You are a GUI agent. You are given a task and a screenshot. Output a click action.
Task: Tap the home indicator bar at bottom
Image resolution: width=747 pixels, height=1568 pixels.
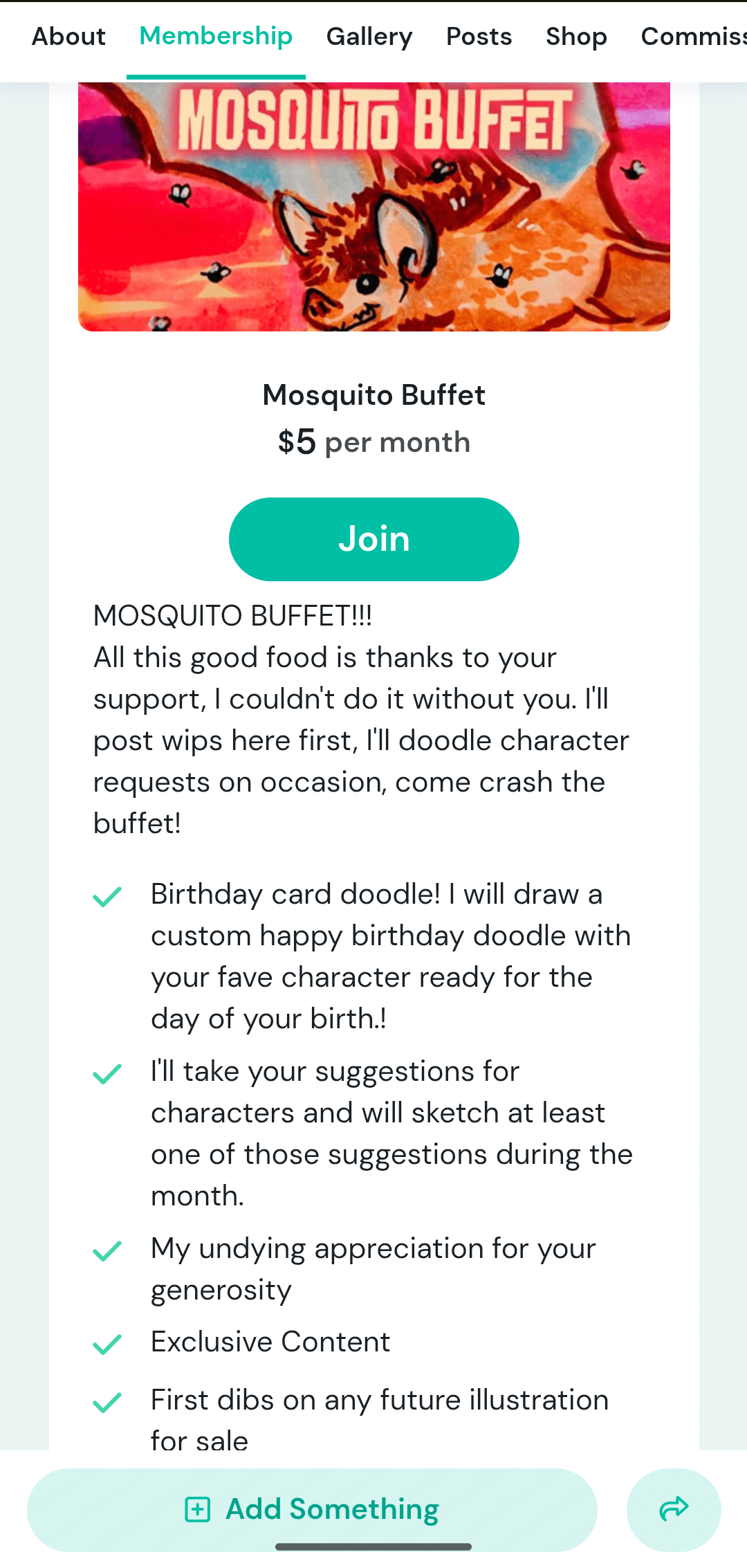[x=373, y=1547]
